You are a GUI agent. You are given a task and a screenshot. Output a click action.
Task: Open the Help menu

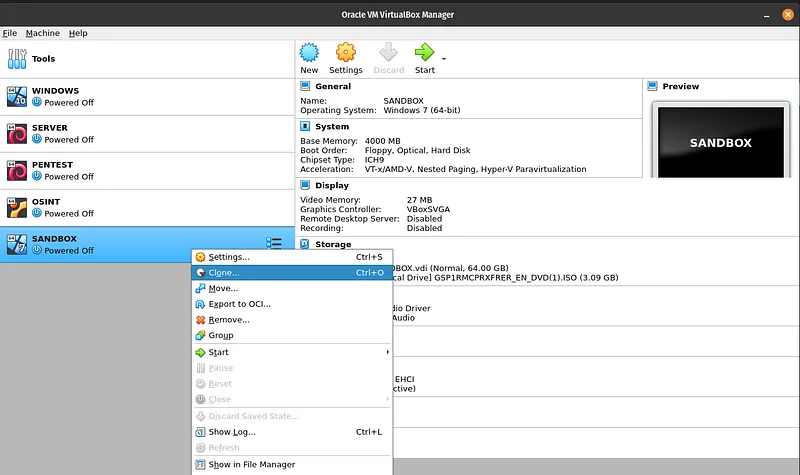tap(78, 33)
